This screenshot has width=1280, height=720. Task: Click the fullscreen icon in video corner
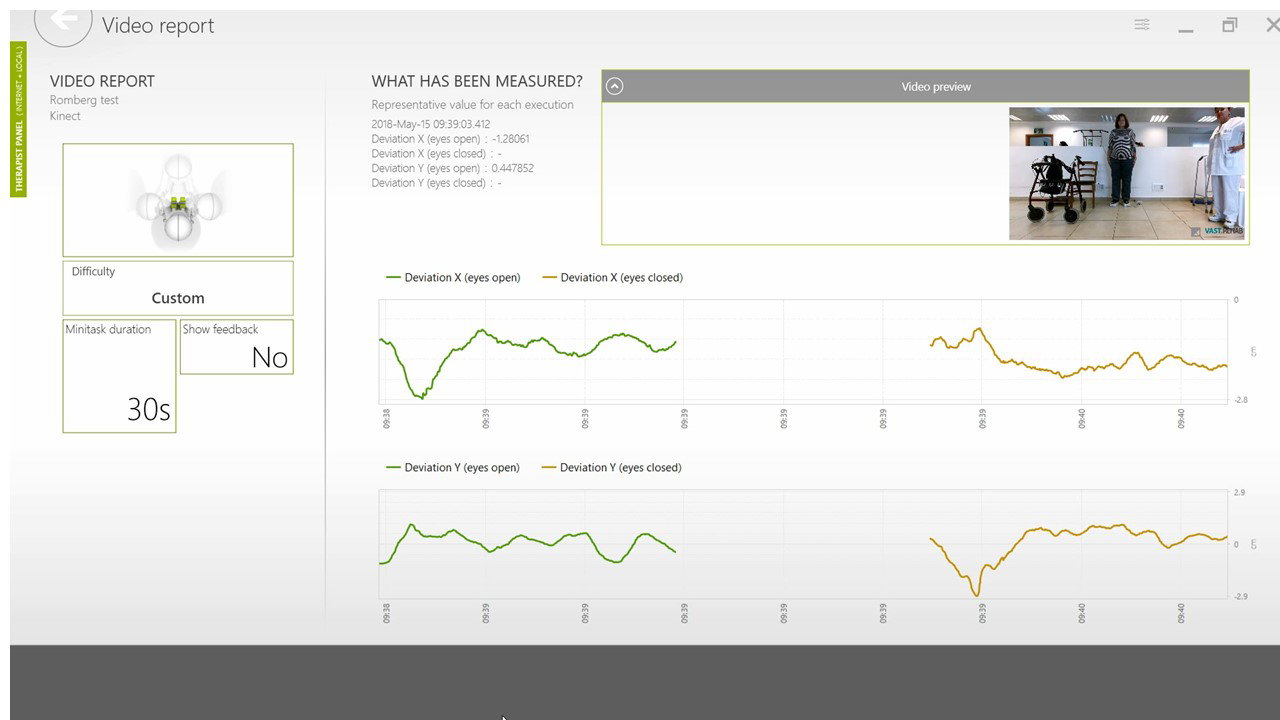(x=1196, y=232)
